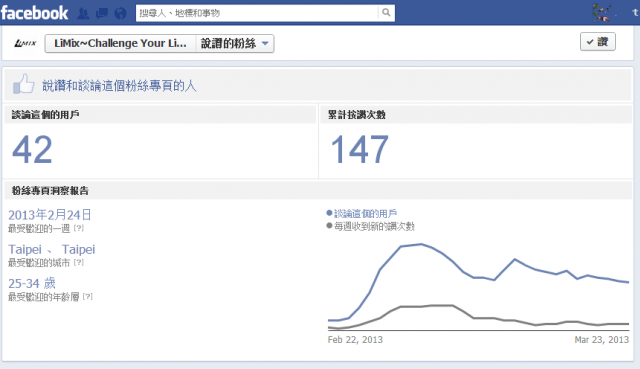The width and height of the screenshot is (640, 369).
Task: Open help [?] next to 最受歡迎的一週
Action: coord(79,228)
